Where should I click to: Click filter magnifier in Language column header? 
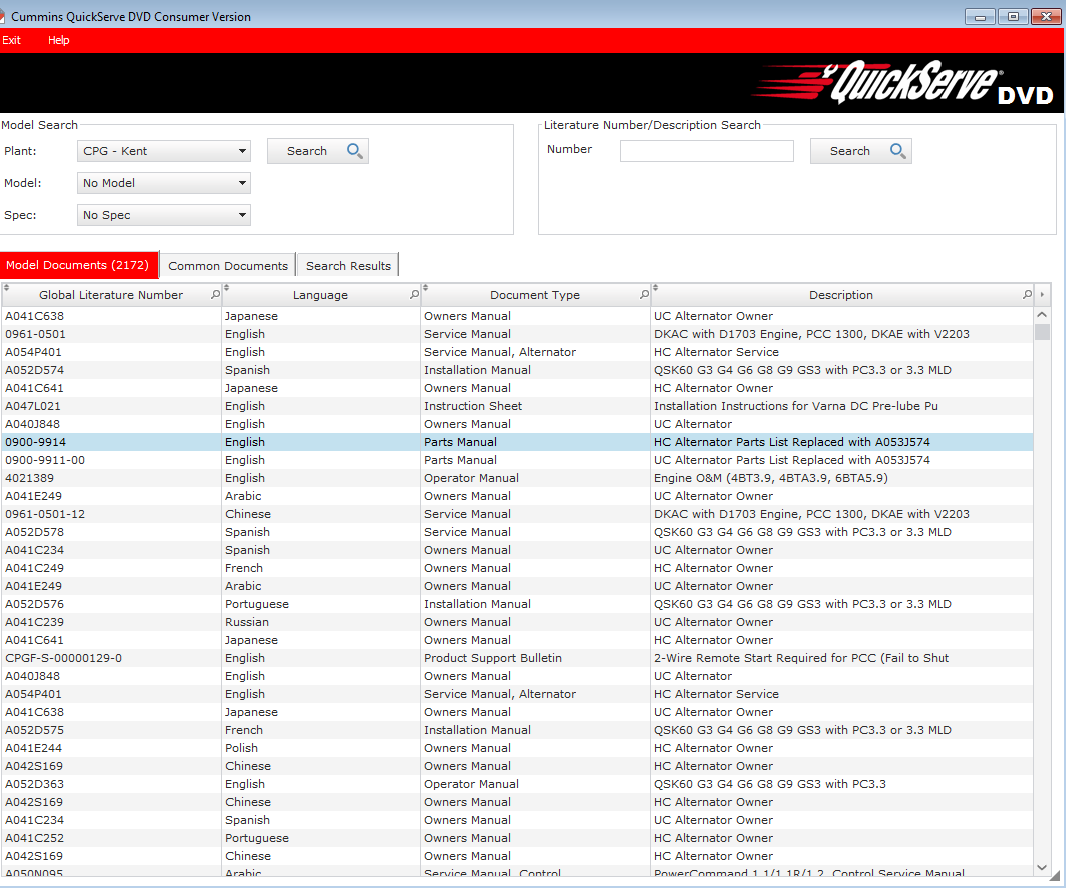pos(415,295)
